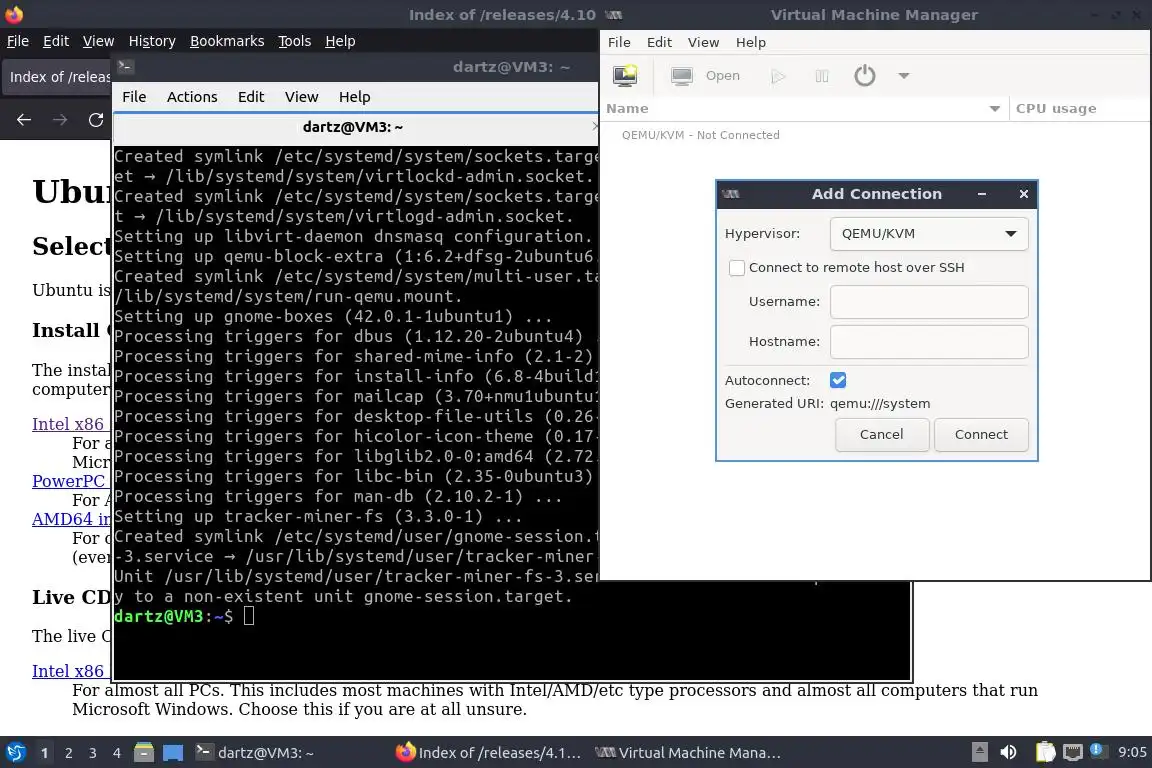Click the update notification tray icon
The image size is (1152, 768).
point(1097,750)
